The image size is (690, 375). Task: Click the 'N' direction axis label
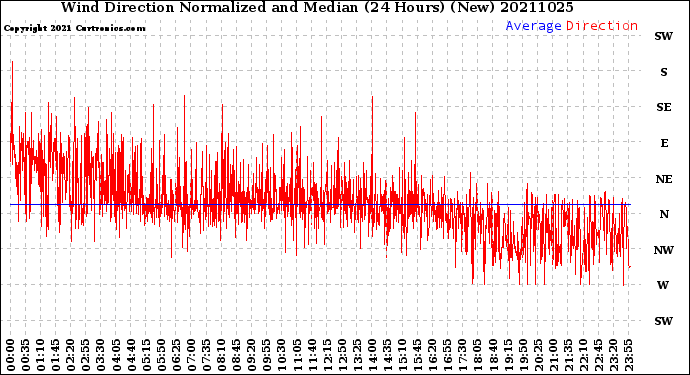coord(664,214)
